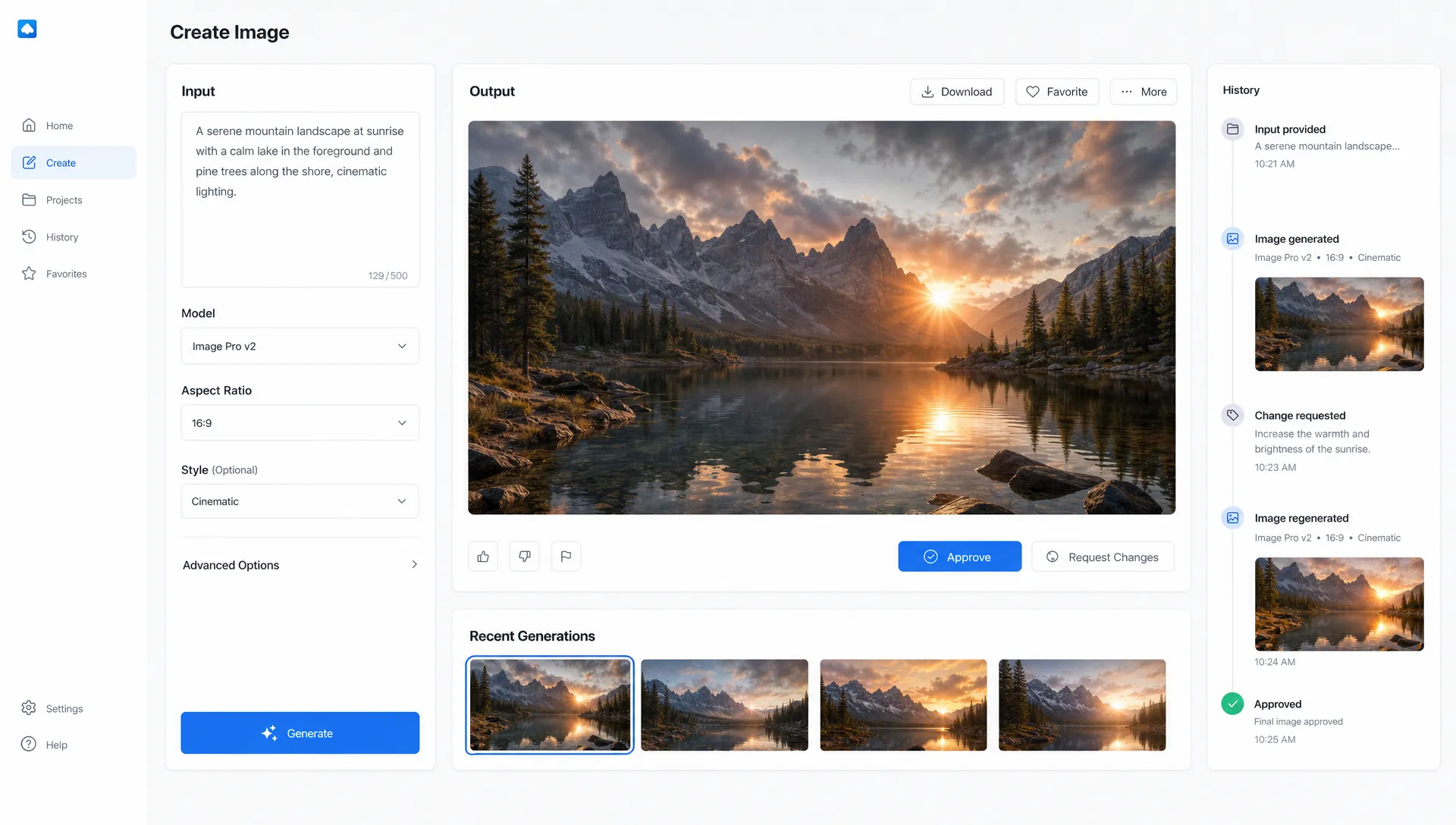
Task: Select the third recent generation thumbnail
Action: click(903, 705)
